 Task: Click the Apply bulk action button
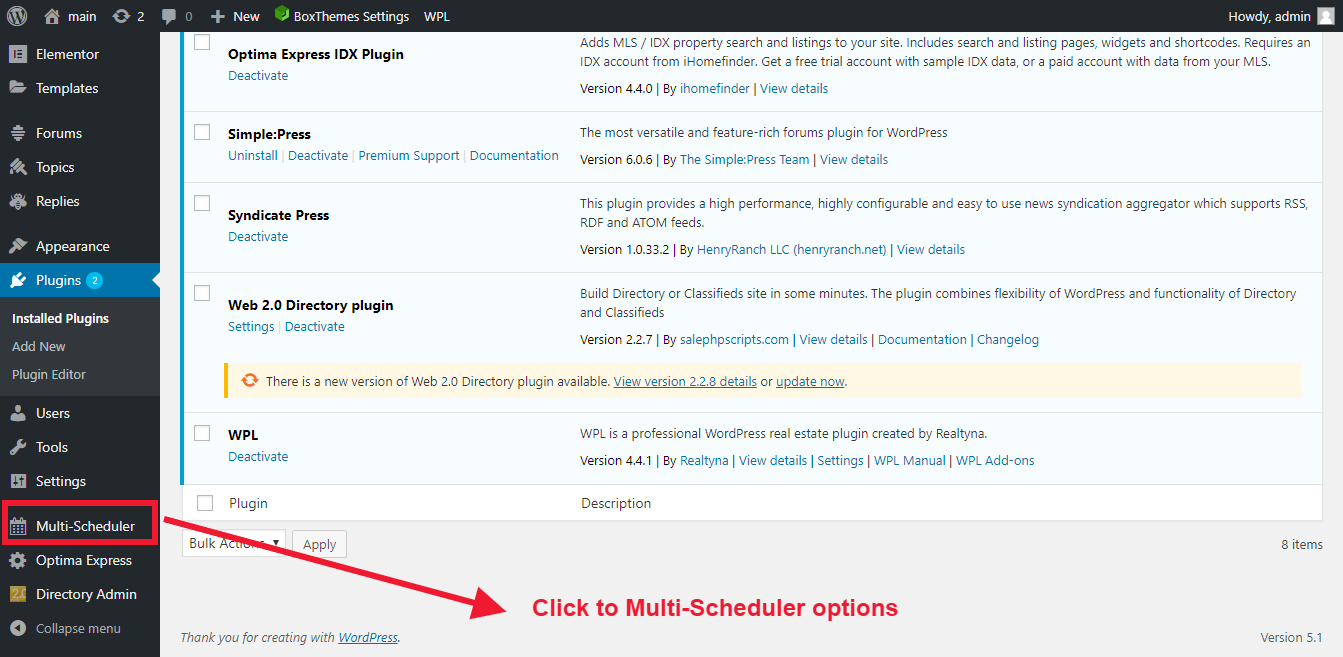click(x=319, y=544)
